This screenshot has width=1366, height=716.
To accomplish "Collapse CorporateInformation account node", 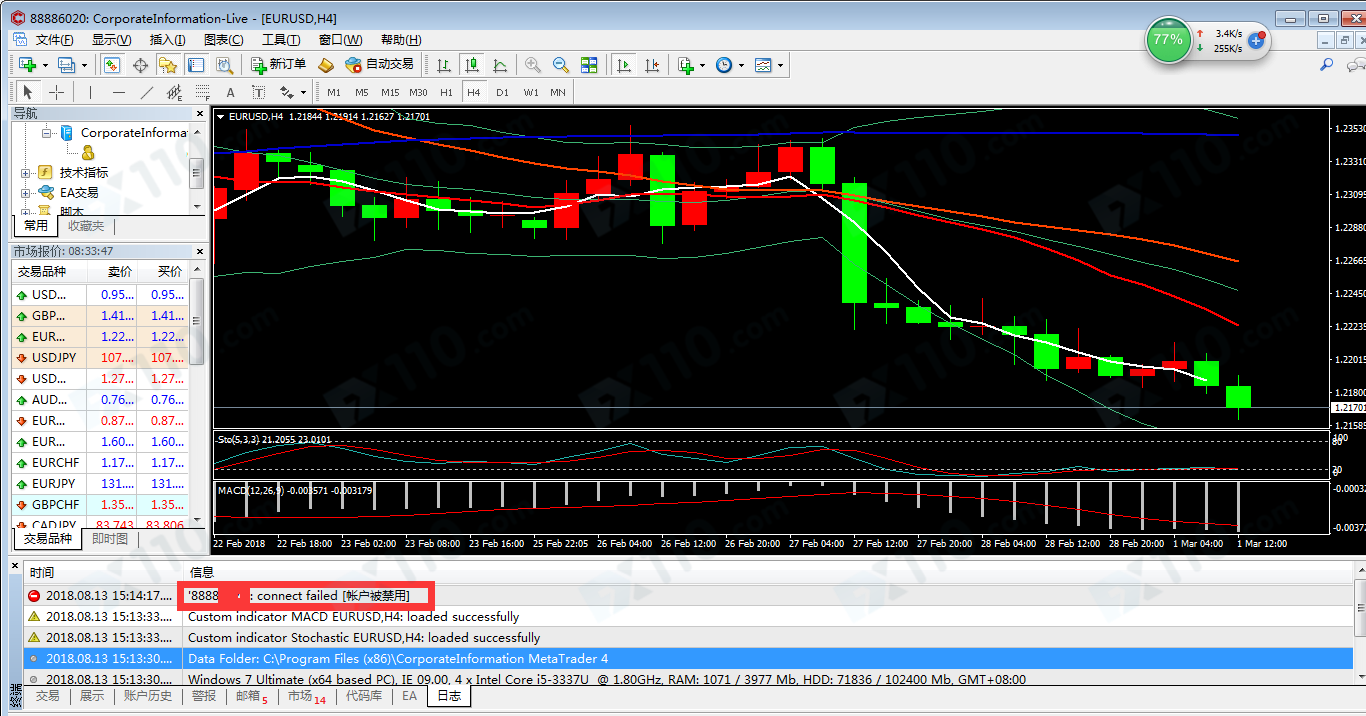I will 46,133.
